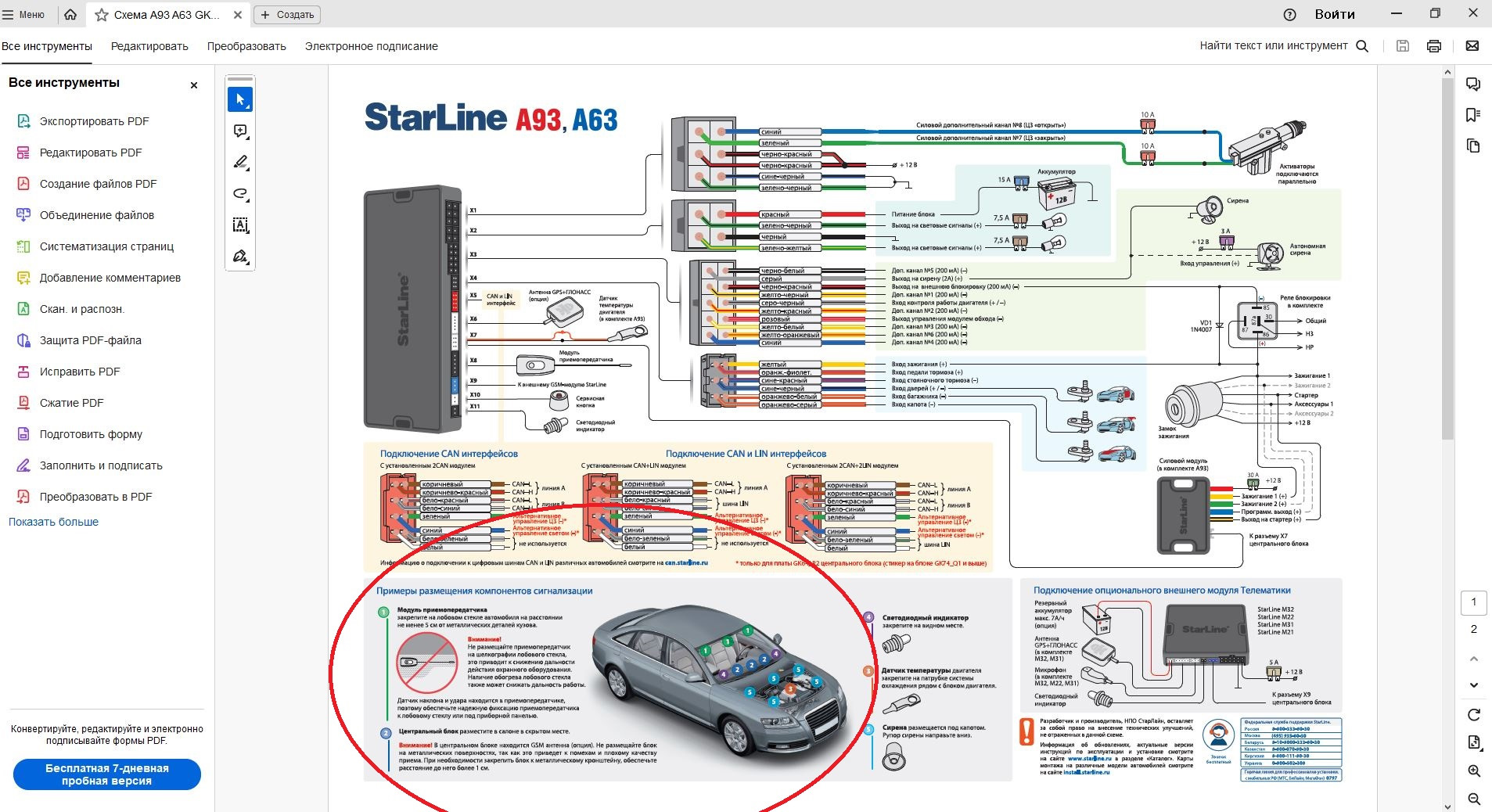Click the current page number 1 box
The height and width of the screenshot is (812, 1492).
[x=1474, y=602]
